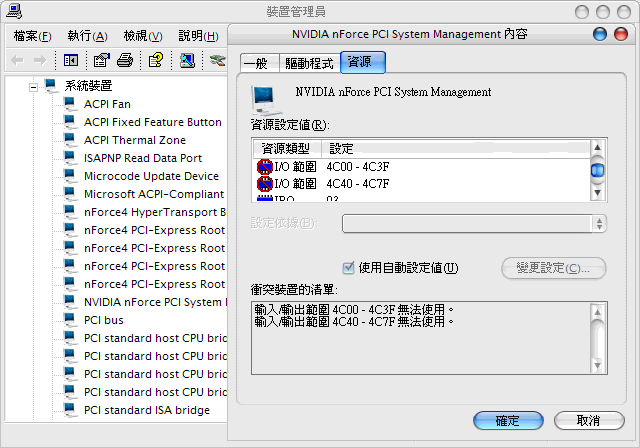This screenshot has height=448, width=640.
Task: Click the 設定 column header
Action: (456, 149)
